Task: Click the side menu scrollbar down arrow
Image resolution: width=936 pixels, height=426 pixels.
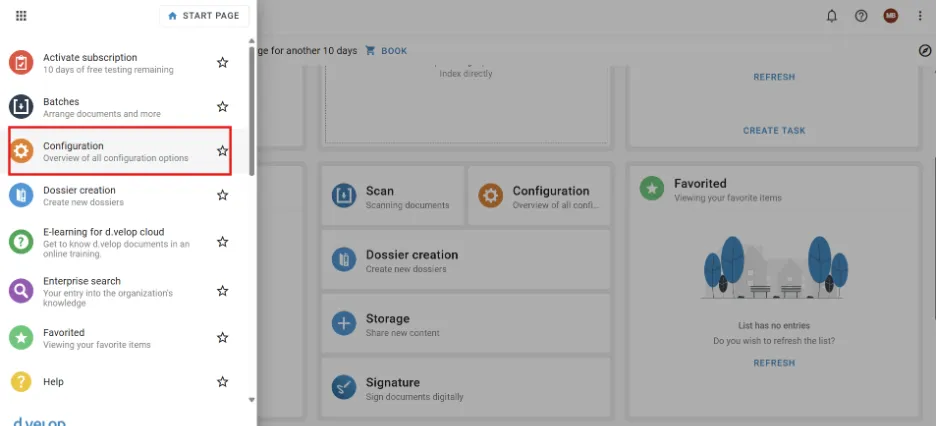Action: [x=252, y=400]
